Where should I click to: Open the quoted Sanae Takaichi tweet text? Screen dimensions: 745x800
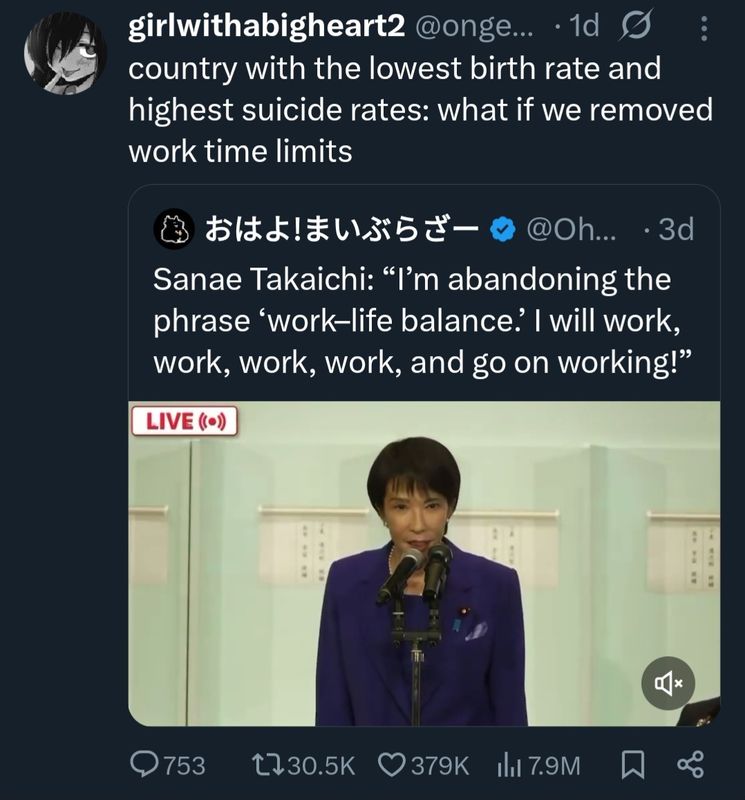(420, 318)
